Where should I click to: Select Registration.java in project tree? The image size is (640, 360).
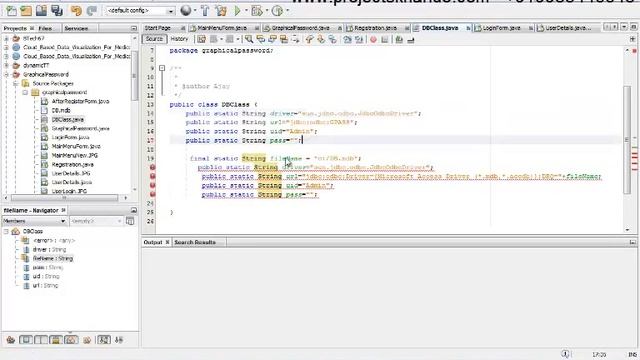(72, 164)
